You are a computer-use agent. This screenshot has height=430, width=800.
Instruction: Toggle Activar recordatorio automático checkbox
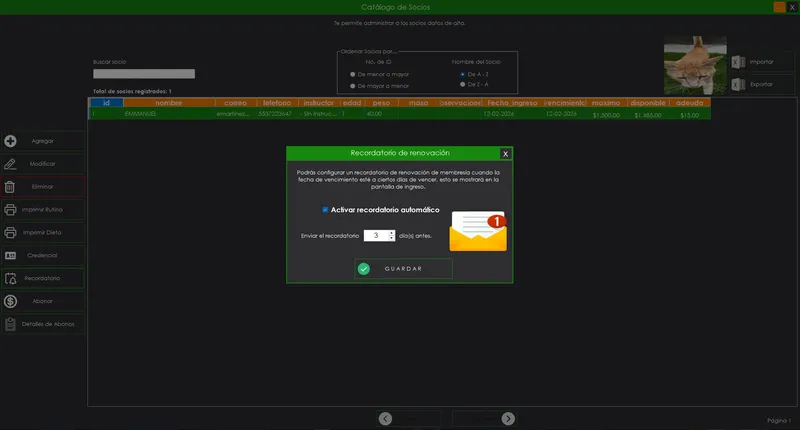325,210
